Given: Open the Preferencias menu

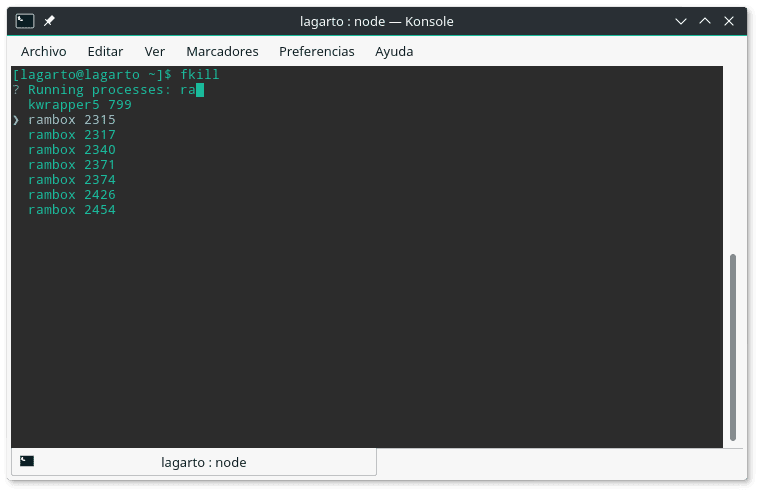Looking at the screenshot, I should 317,51.
